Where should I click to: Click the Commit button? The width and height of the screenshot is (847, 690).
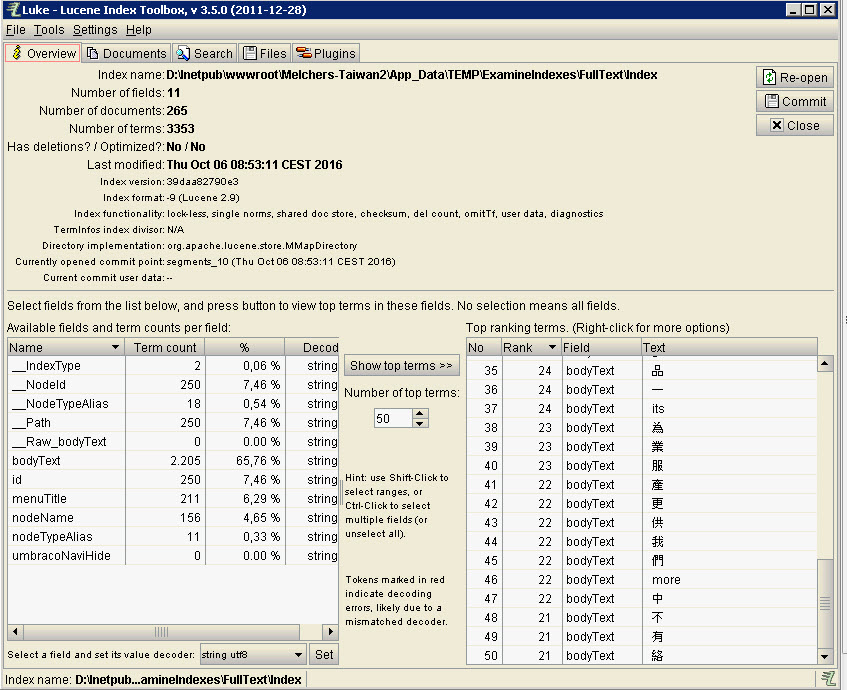point(795,102)
